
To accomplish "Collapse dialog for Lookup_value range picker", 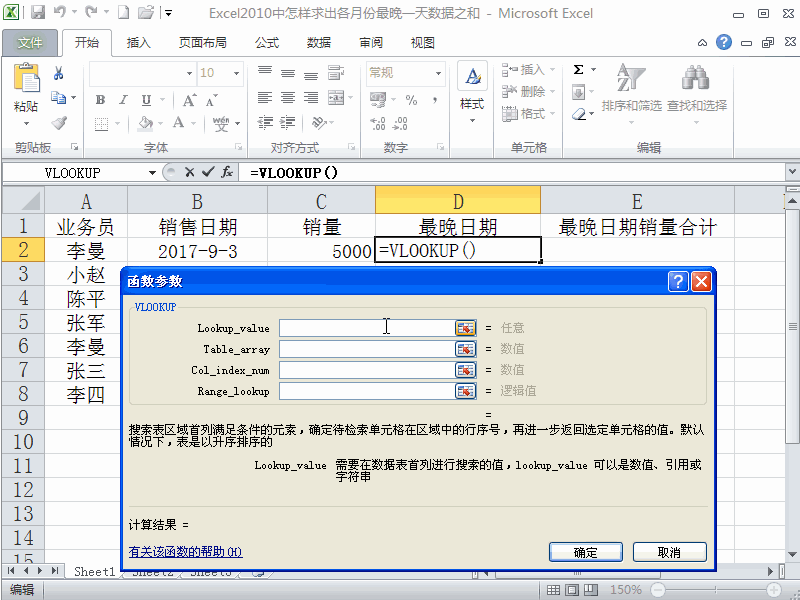I will pyautogui.click(x=465, y=328).
